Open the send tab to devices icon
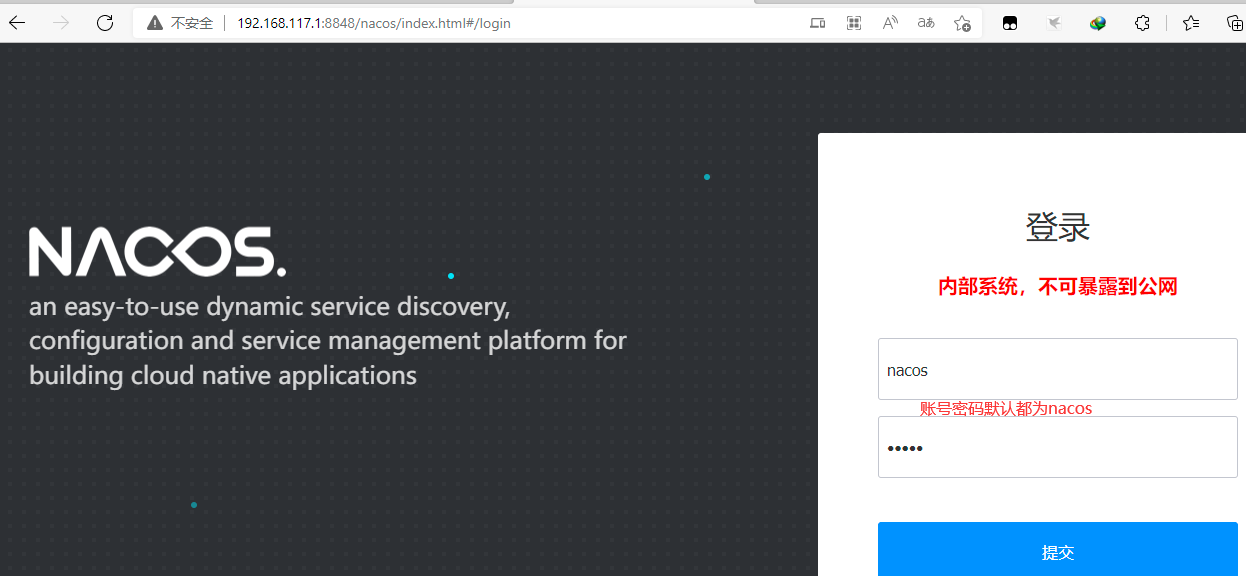Image resolution: width=1246 pixels, height=576 pixels. [x=817, y=23]
